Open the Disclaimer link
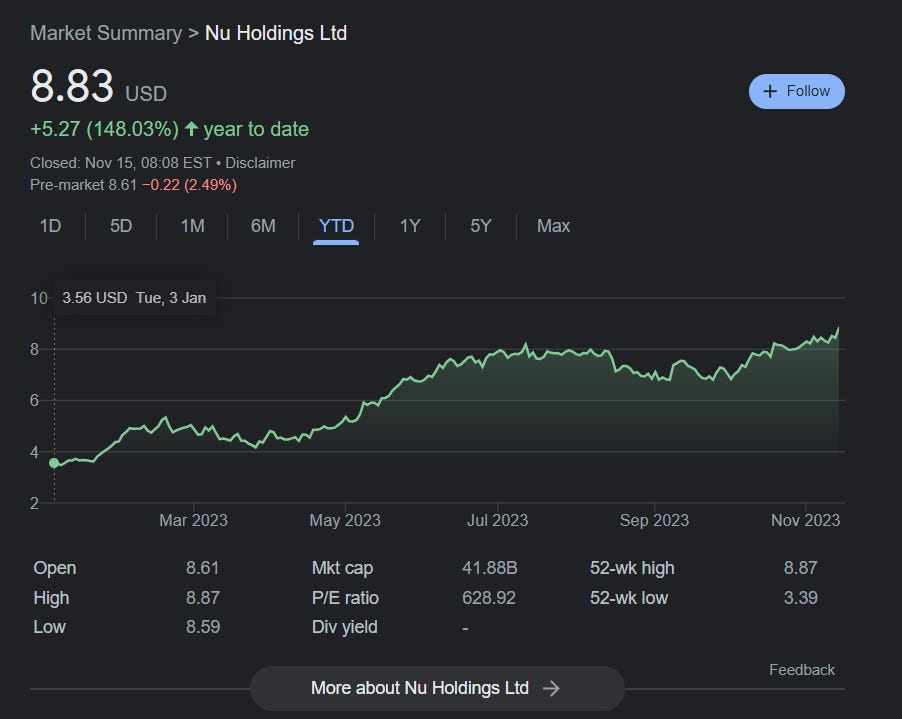The height and width of the screenshot is (719, 902). tap(260, 163)
